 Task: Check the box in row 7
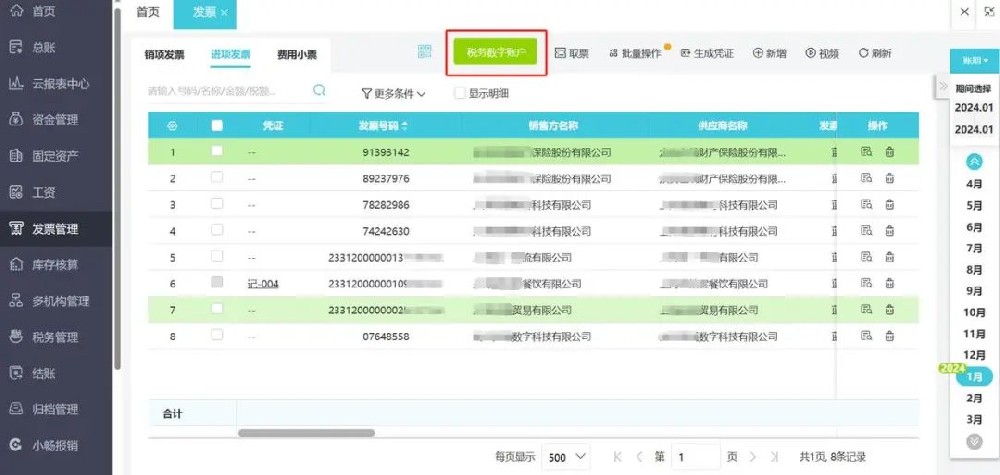click(217, 308)
